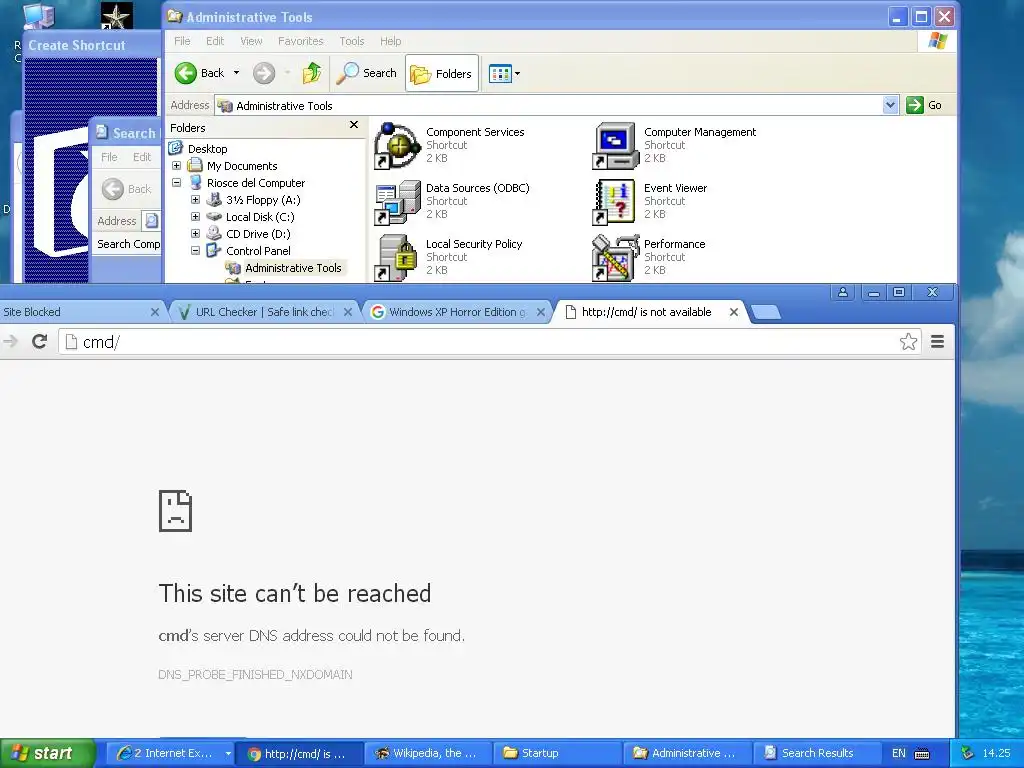Viewport: 1024px width, 768px height.
Task: Switch to URL Checker browser tab
Action: pyautogui.click(x=265, y=312)
